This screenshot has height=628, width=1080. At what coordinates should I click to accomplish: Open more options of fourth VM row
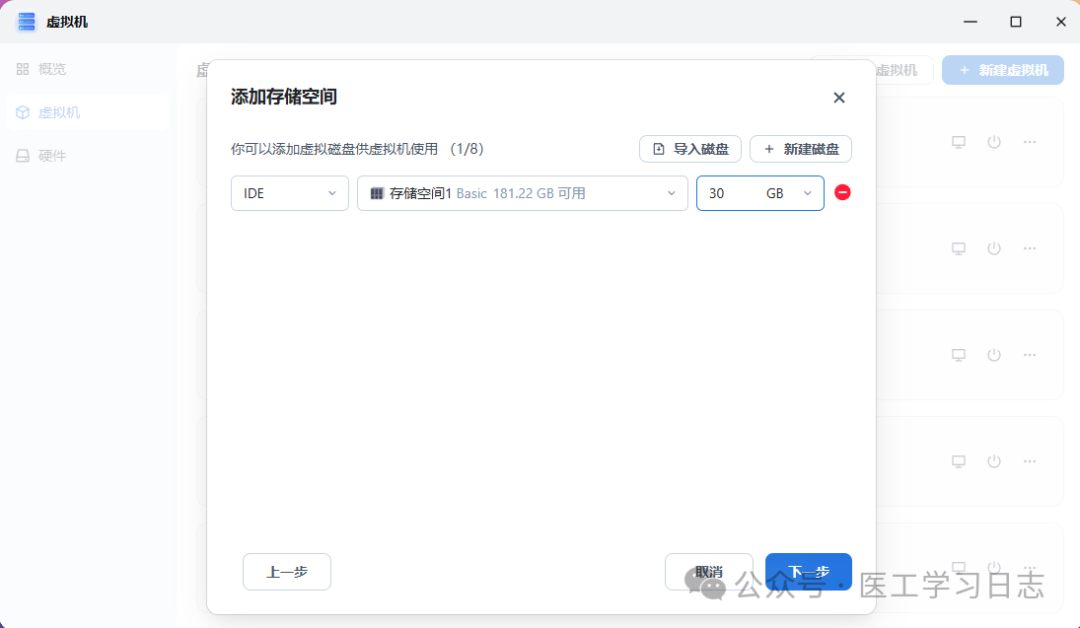click(x=1029, y=461)
